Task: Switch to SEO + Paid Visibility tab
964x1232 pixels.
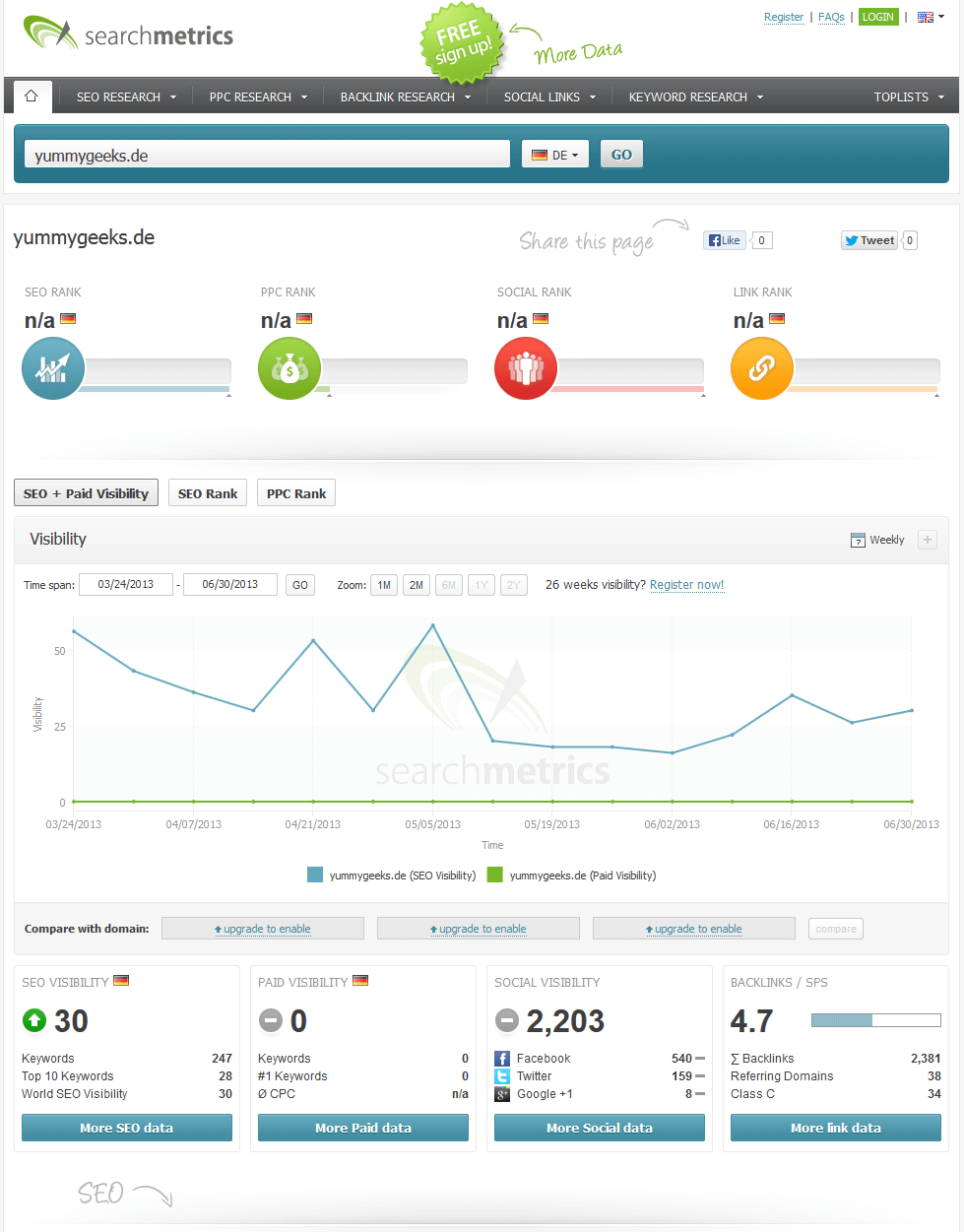Action: coord(87,493)
